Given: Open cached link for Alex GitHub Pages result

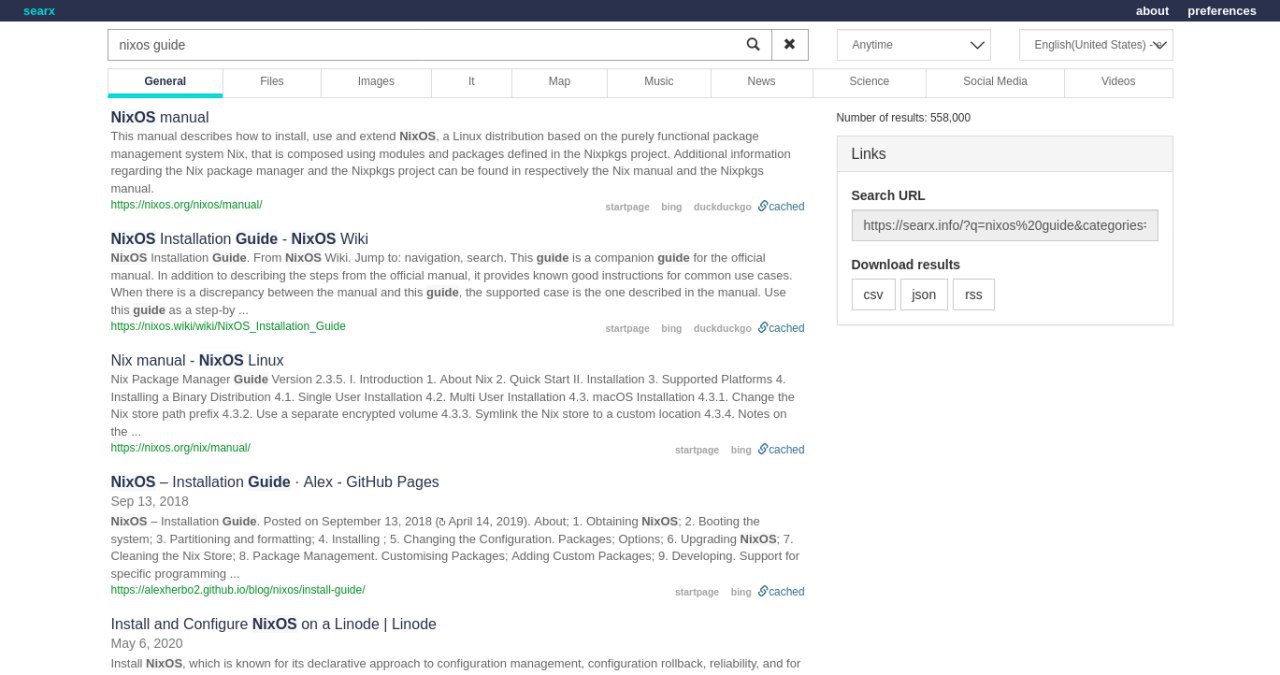Looking at the screenshot, I should pyautogui.click(x=781, y=592).
